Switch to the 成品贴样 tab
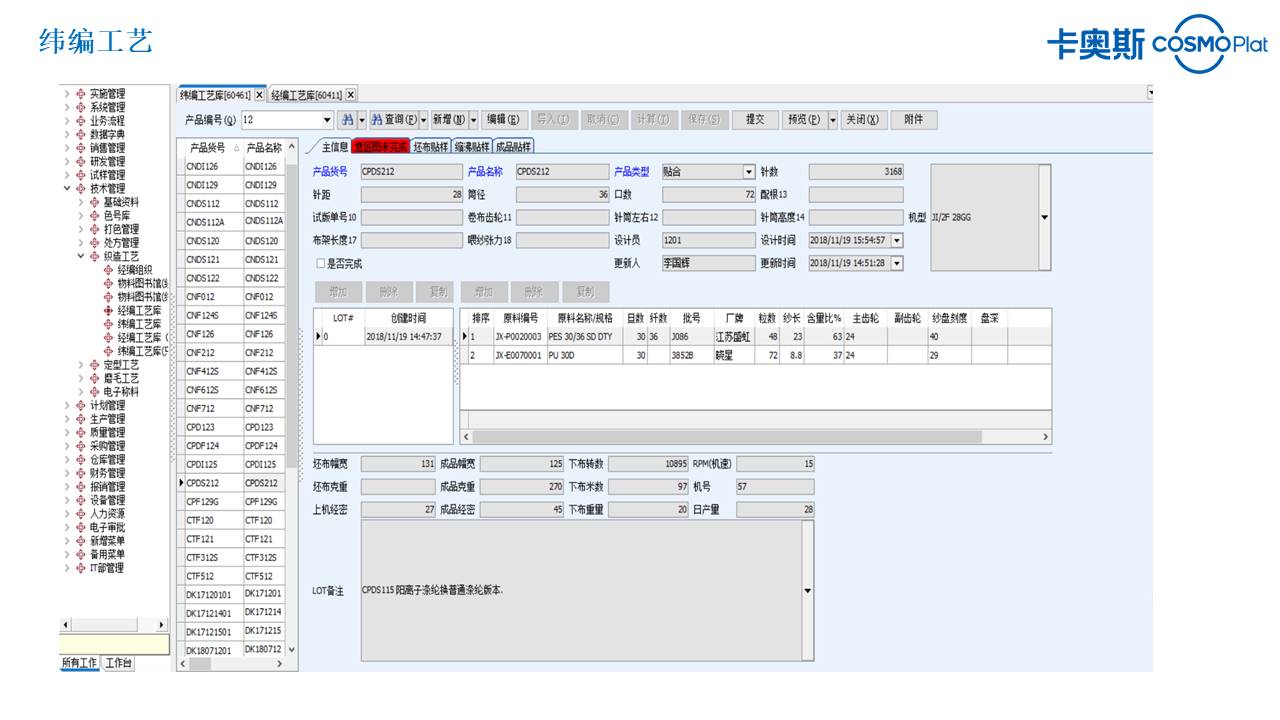The image size is (1280, 720). [513, 147]
